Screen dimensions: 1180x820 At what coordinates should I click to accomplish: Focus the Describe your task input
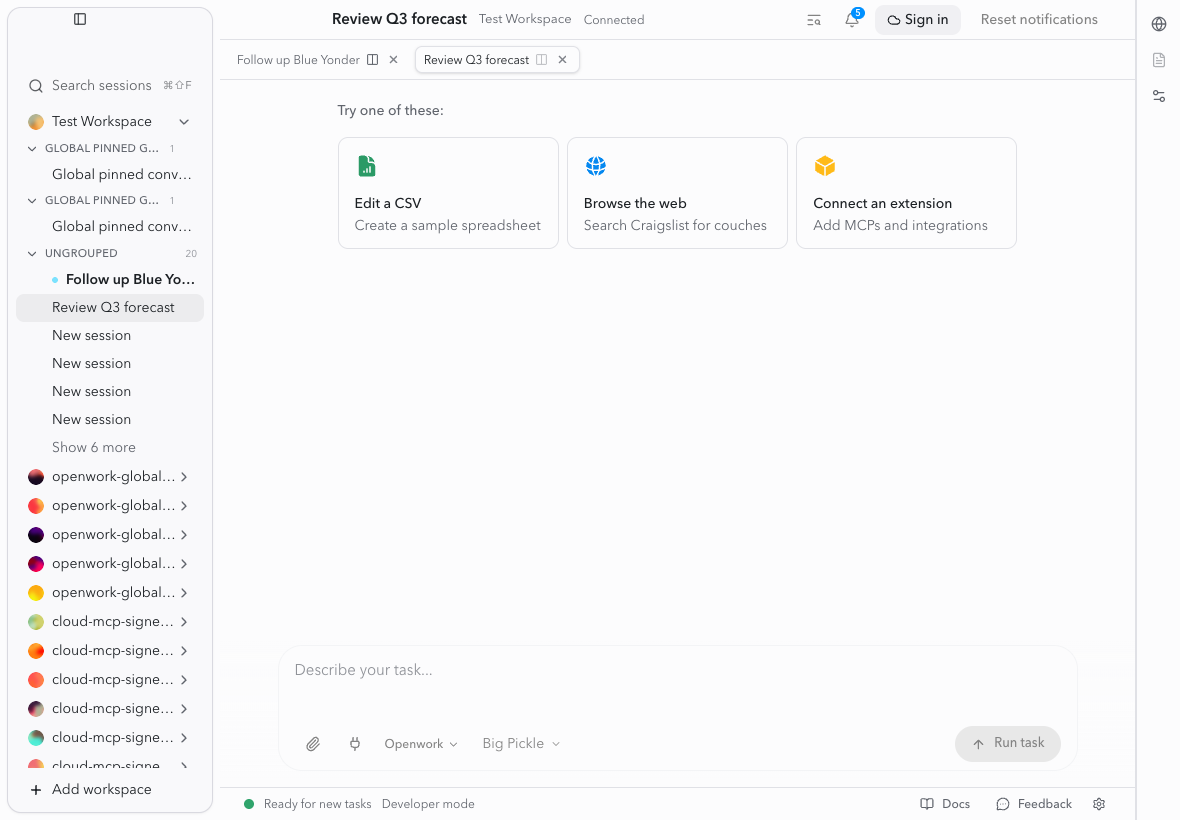(x=677, y=670)
